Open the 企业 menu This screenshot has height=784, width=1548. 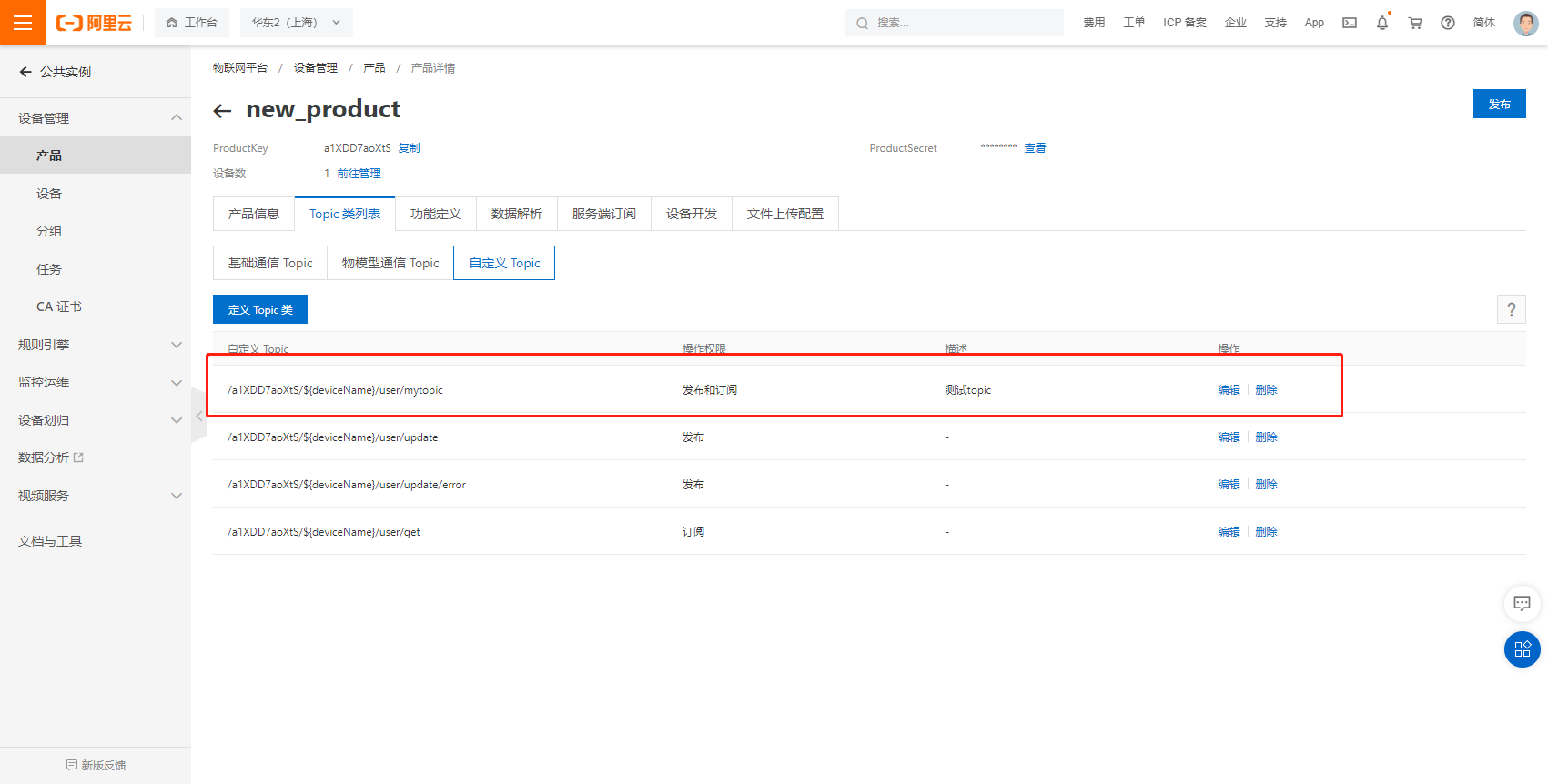[1236, 23]
